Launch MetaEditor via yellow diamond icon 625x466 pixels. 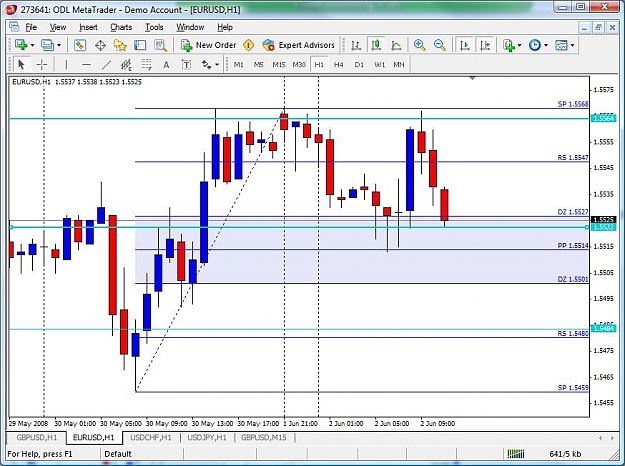point(249,45)
